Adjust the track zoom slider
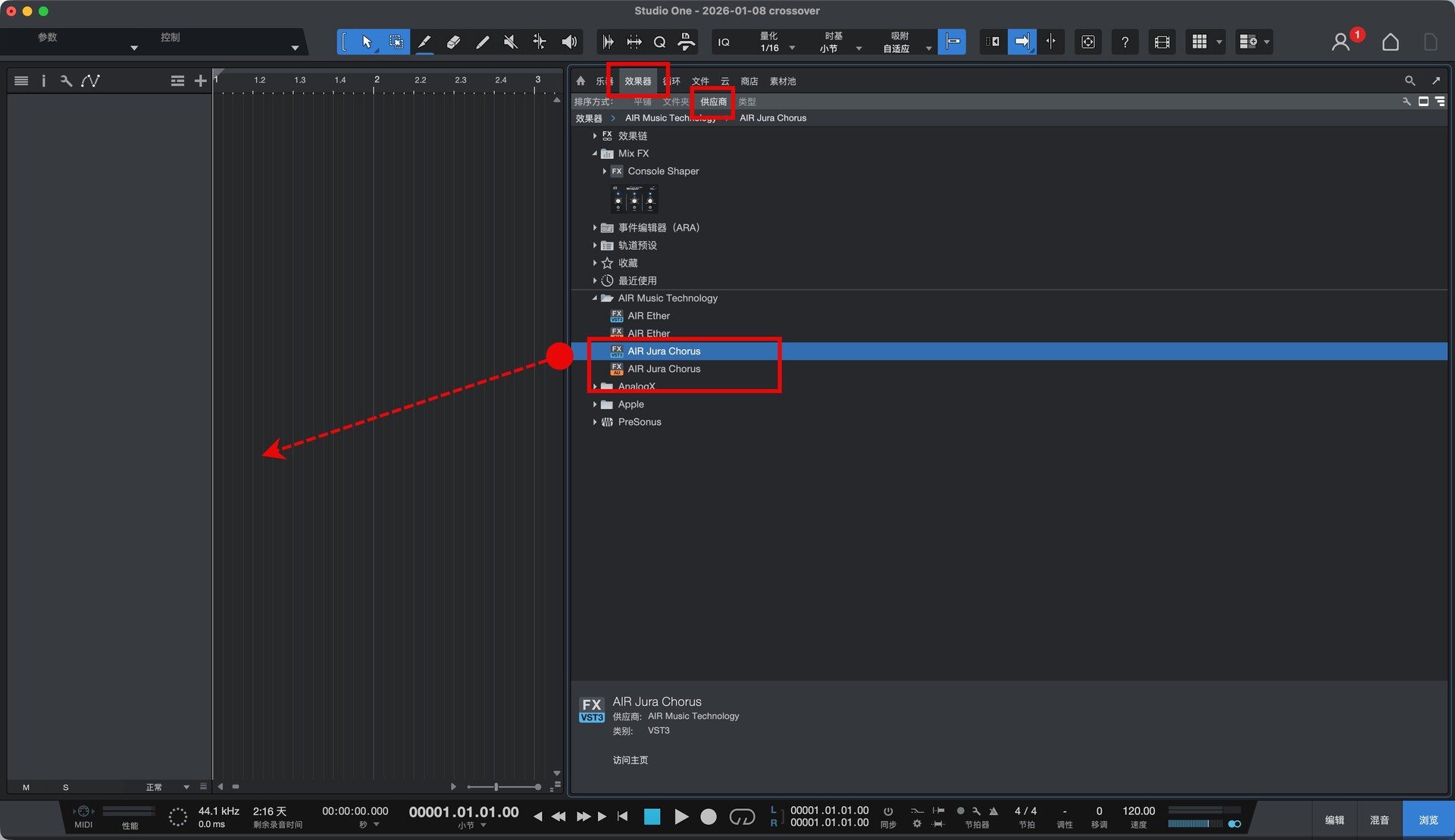Image resolution: width=1455 pixels, height=840 pixels. click(x=496, y=787)
